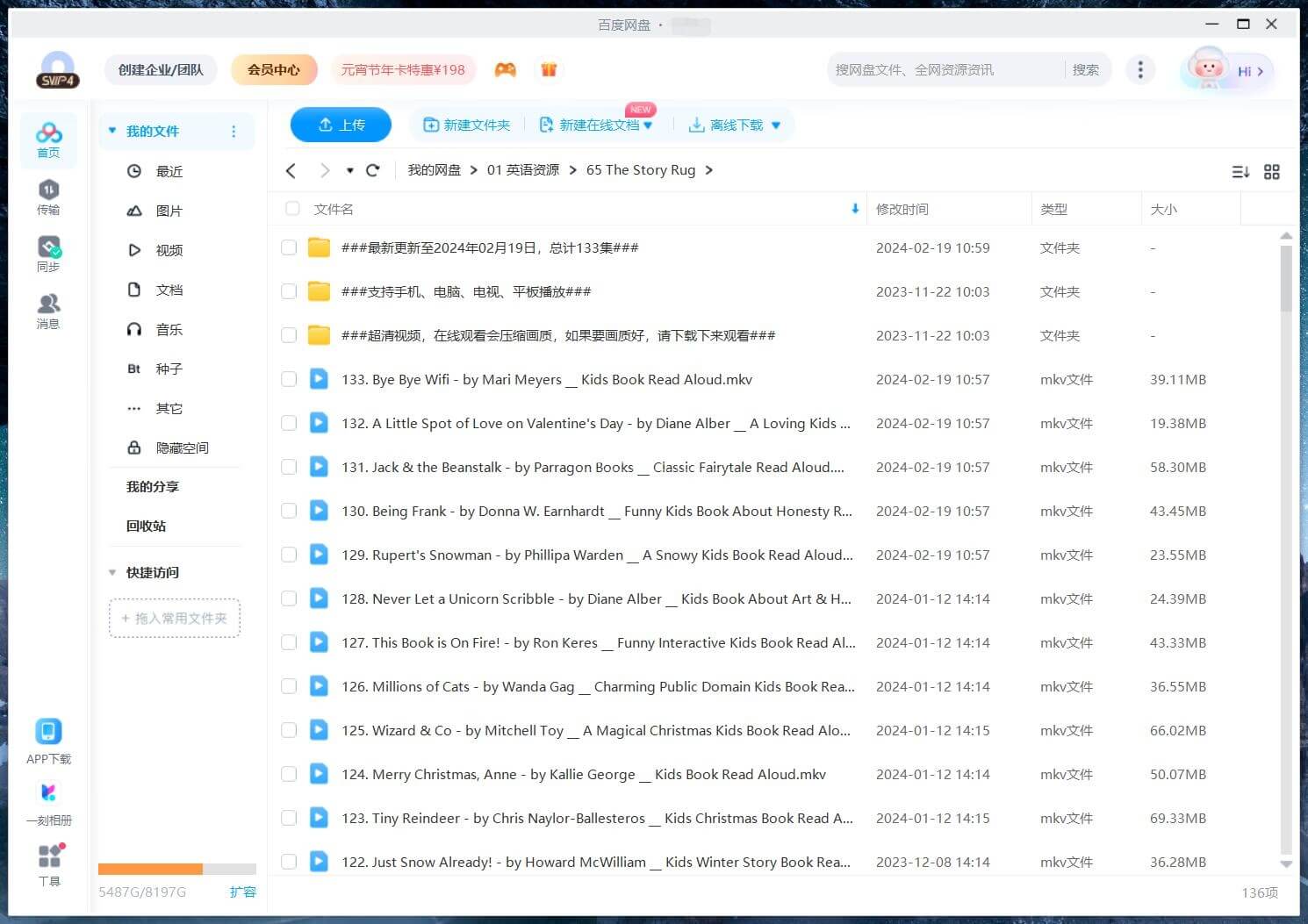Image resolution: width=1308 pixels, height=924 pixels.
Task: Collapse the 我的文件 tree section
Action: coord(112,132)
